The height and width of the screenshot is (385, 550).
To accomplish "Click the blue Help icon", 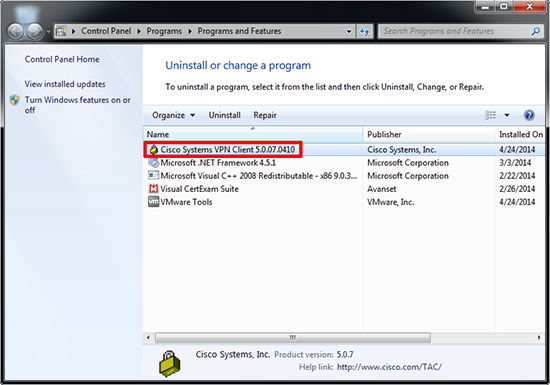I will [529, 115].
